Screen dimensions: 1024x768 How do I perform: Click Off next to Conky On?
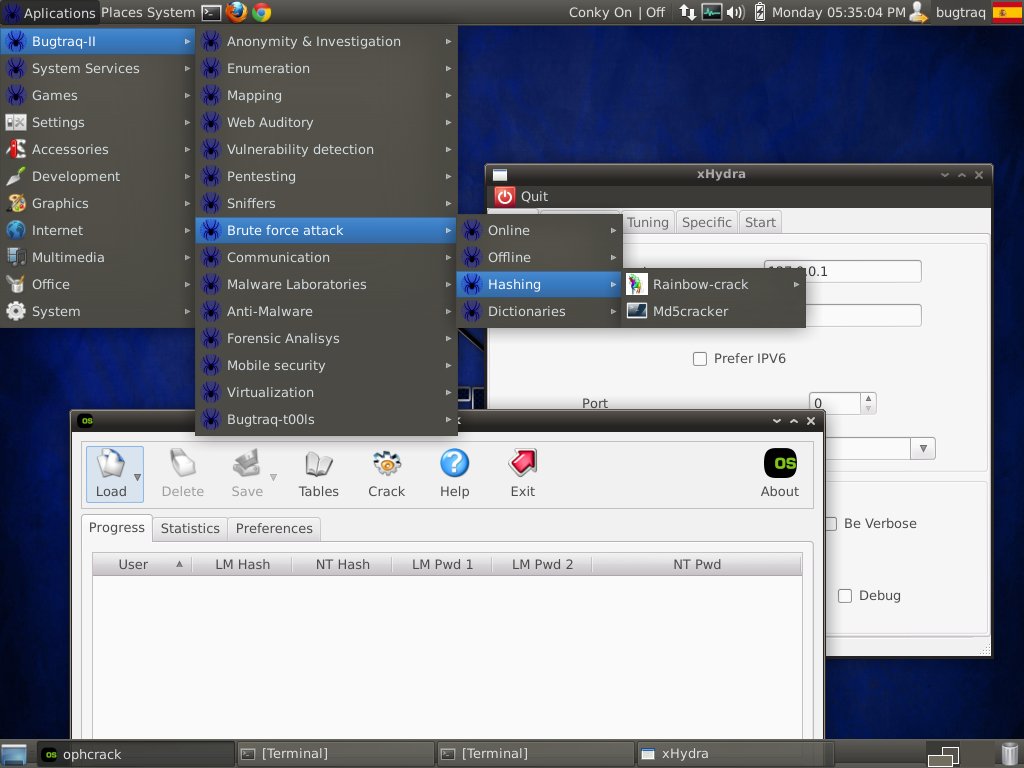pos(655,12)
